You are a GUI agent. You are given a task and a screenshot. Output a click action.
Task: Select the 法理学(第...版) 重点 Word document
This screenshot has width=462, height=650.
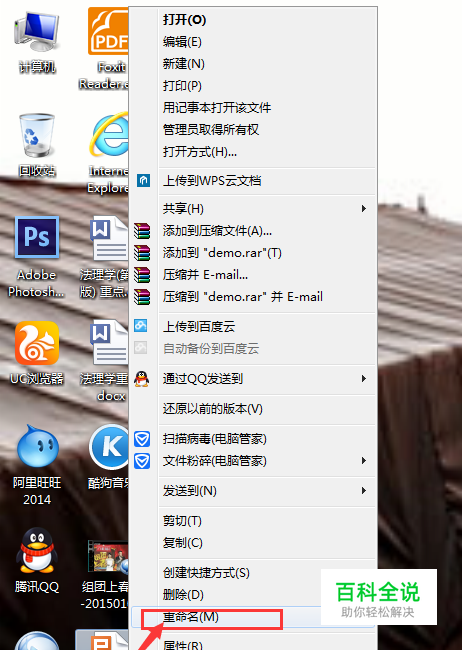click(x=109, y=238)
